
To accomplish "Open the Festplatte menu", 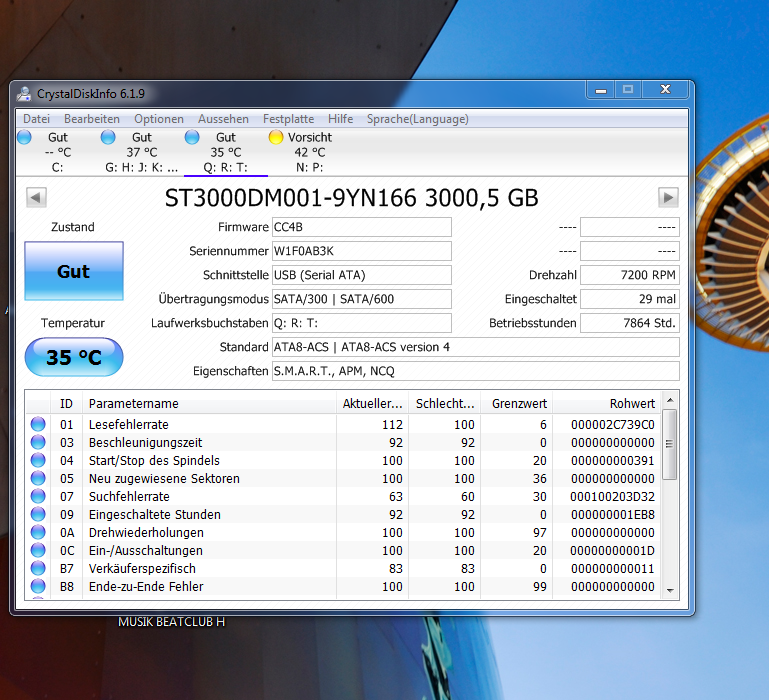I will click(x=288, y=119).
